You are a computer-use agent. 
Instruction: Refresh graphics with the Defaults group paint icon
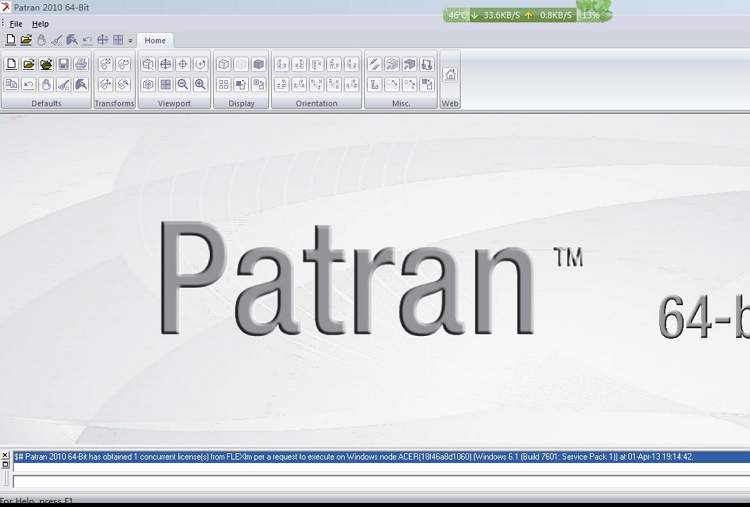click(x=81, y=85)
